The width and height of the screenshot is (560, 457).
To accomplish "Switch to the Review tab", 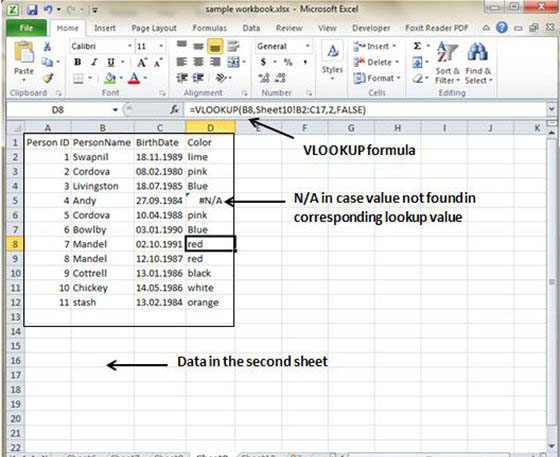I will (x=289, y=28).
